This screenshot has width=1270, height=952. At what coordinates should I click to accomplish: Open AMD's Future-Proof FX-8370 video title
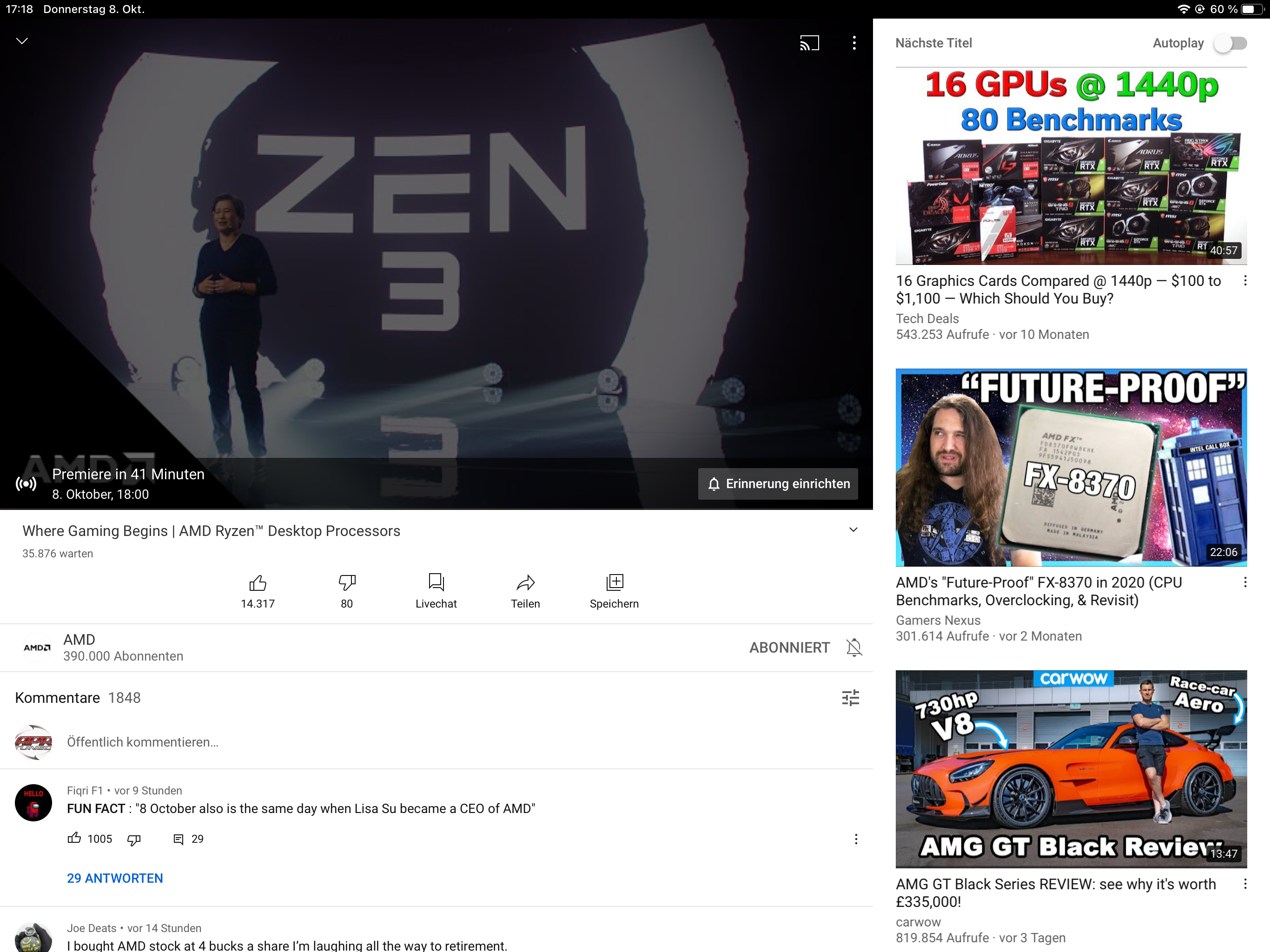click(1039, 591)
